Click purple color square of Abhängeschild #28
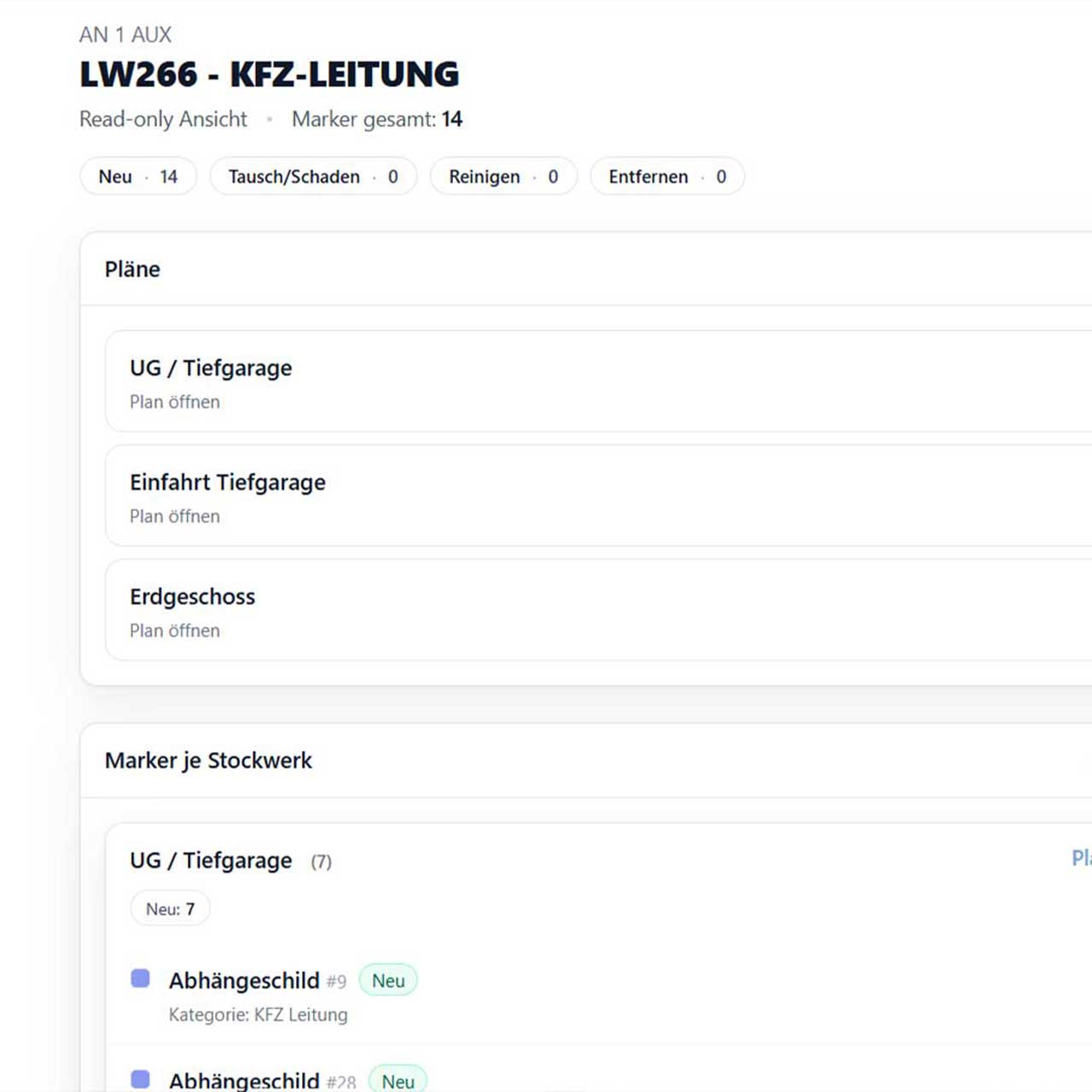Screen dimensions: 1092x1092 [141, 1079]
